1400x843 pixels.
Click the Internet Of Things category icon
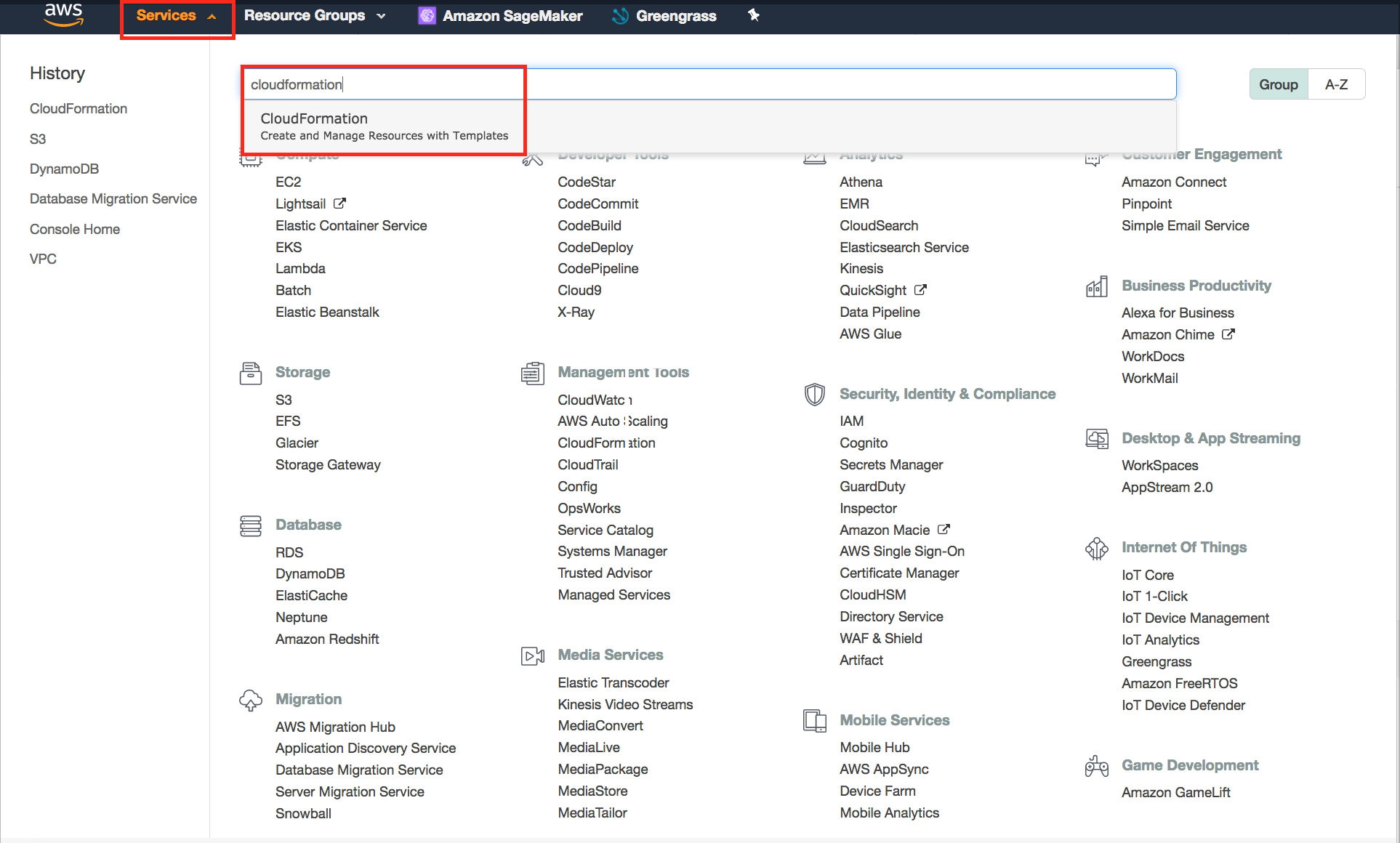tap(1096, 548)
